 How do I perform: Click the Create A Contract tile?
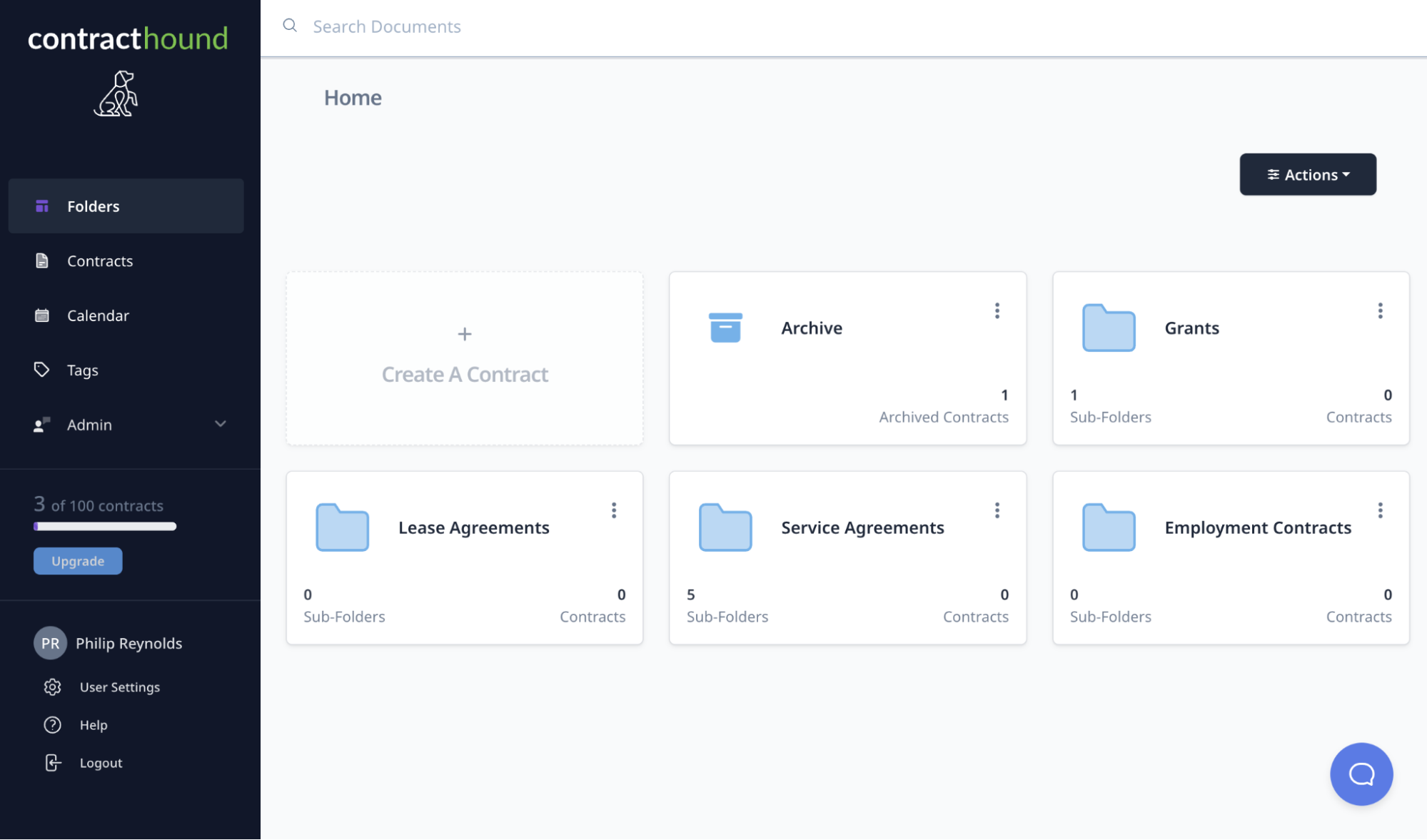[x=465, y=358]
